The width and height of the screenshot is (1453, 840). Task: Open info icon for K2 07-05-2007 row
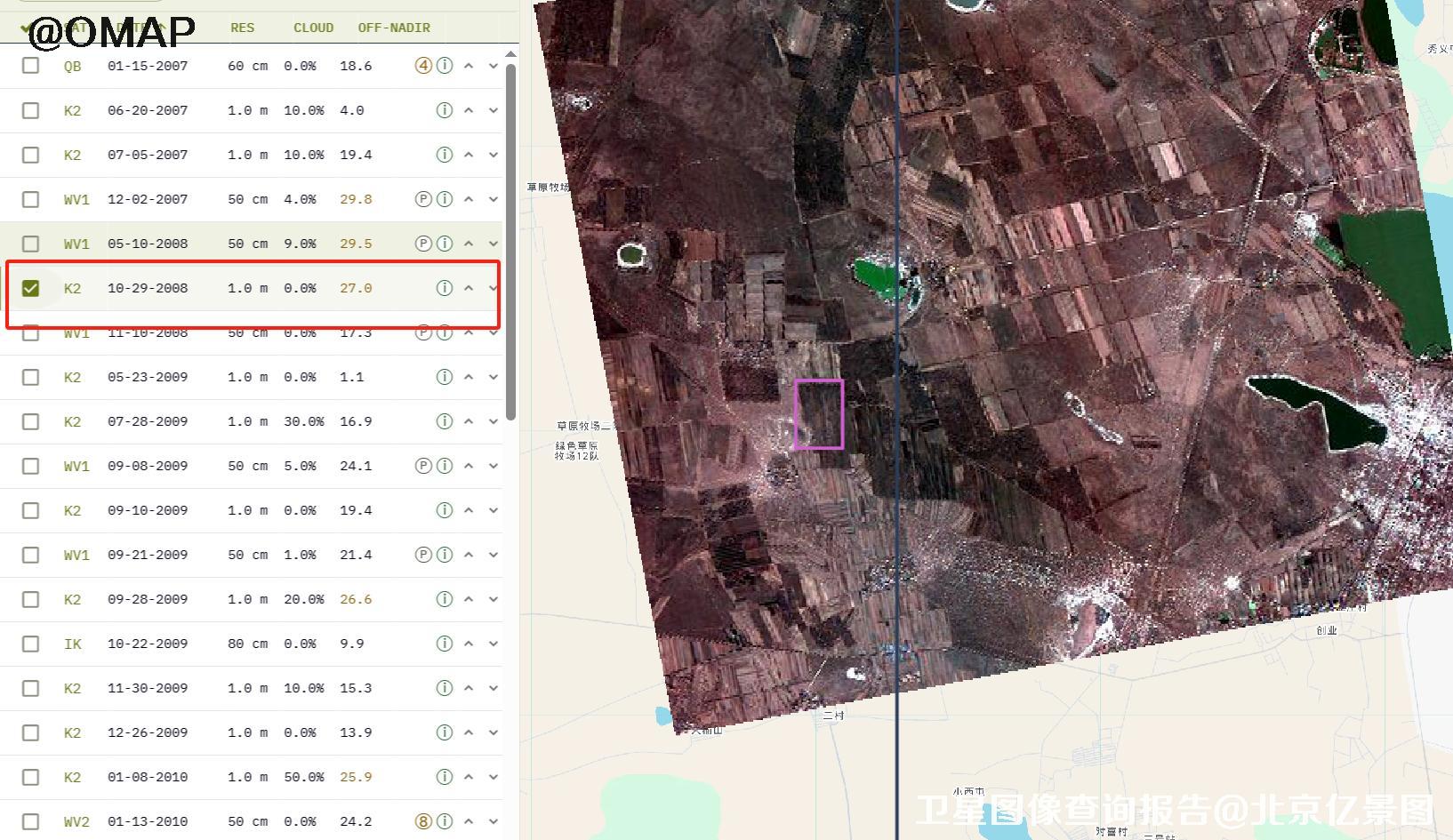click(445, 155)
